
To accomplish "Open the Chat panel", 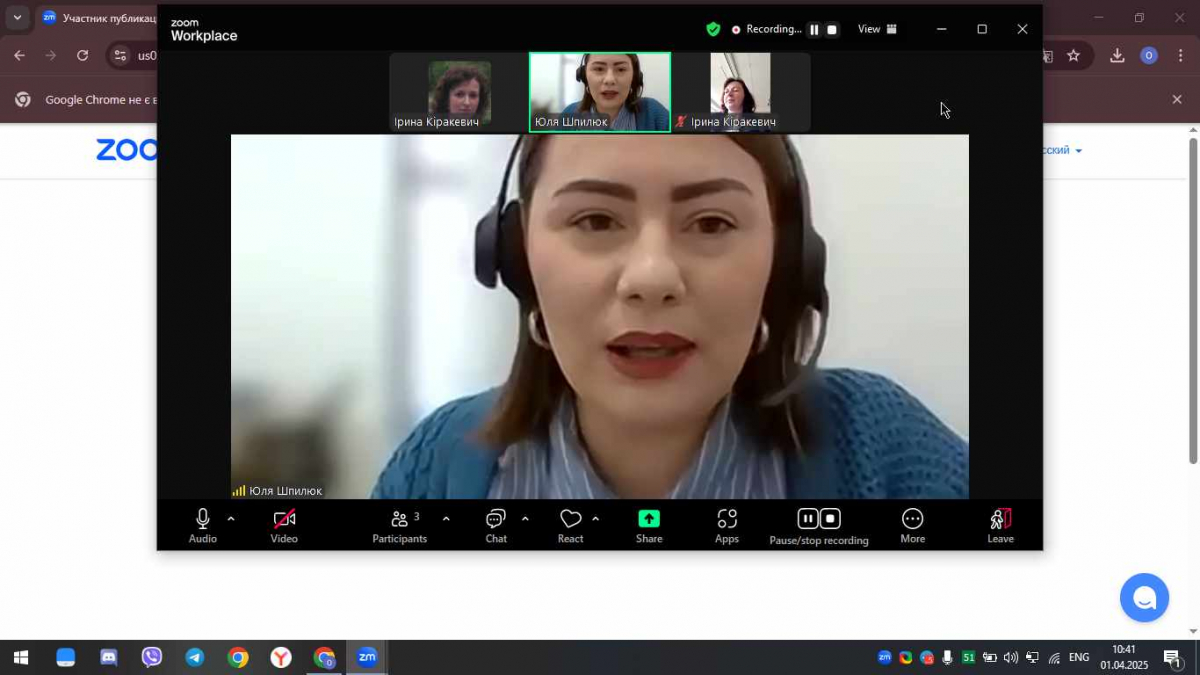I will [496, 525].
